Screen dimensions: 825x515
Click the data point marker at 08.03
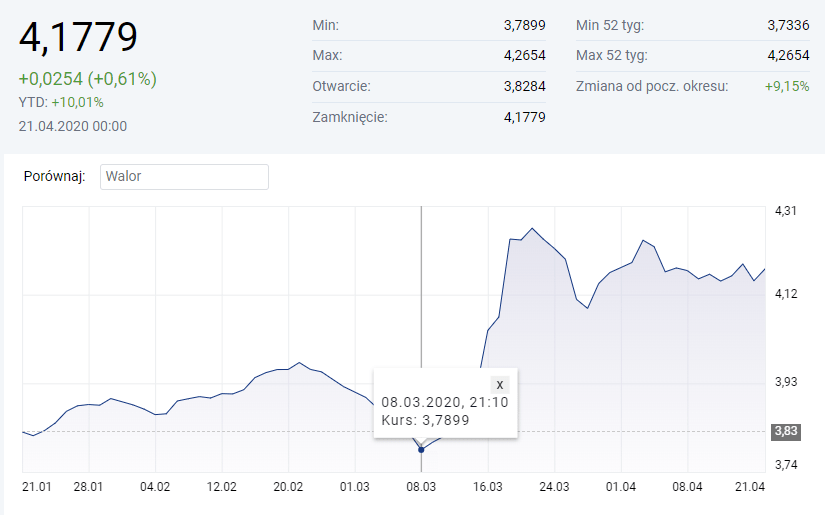(421, 450)
